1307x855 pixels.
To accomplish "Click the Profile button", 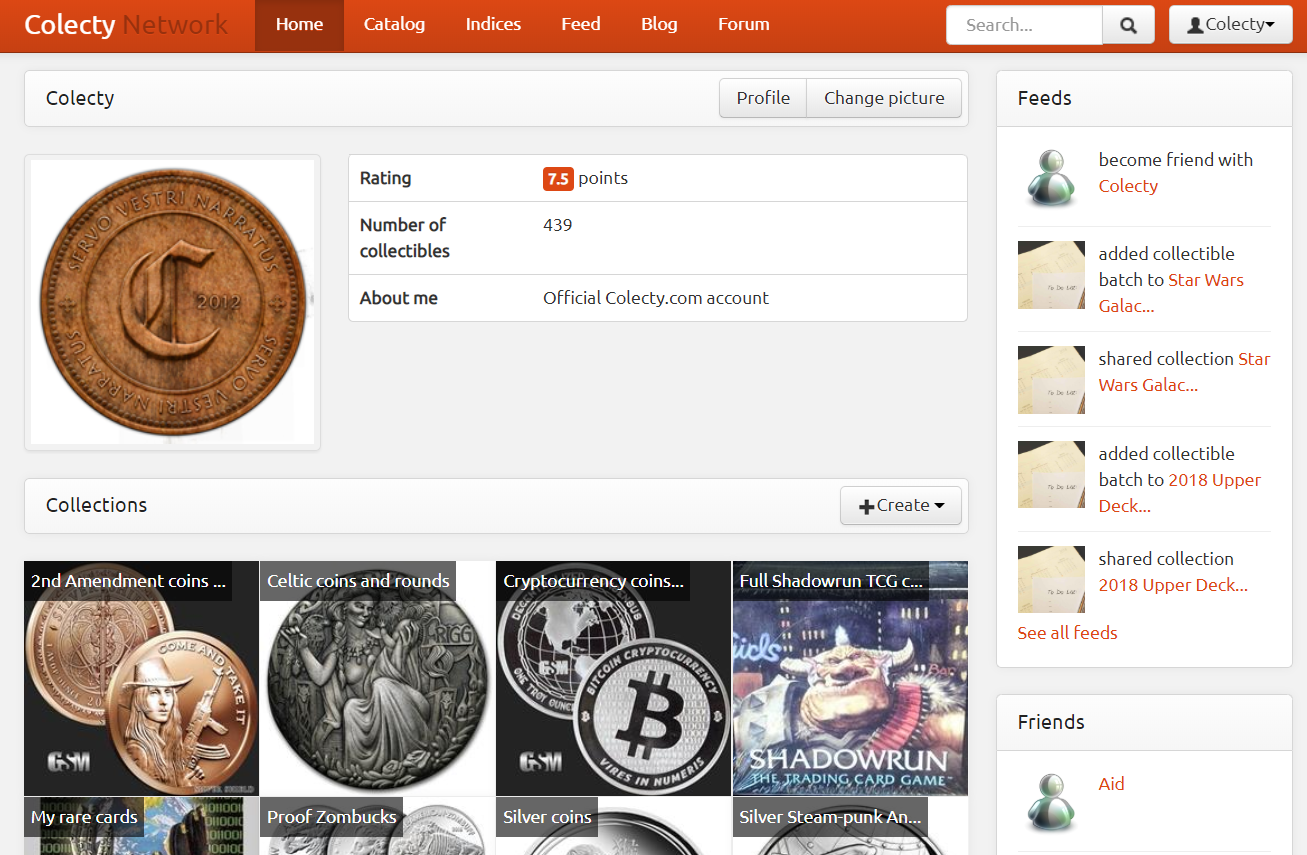I will pyautogui.click(x=762, y=97).
